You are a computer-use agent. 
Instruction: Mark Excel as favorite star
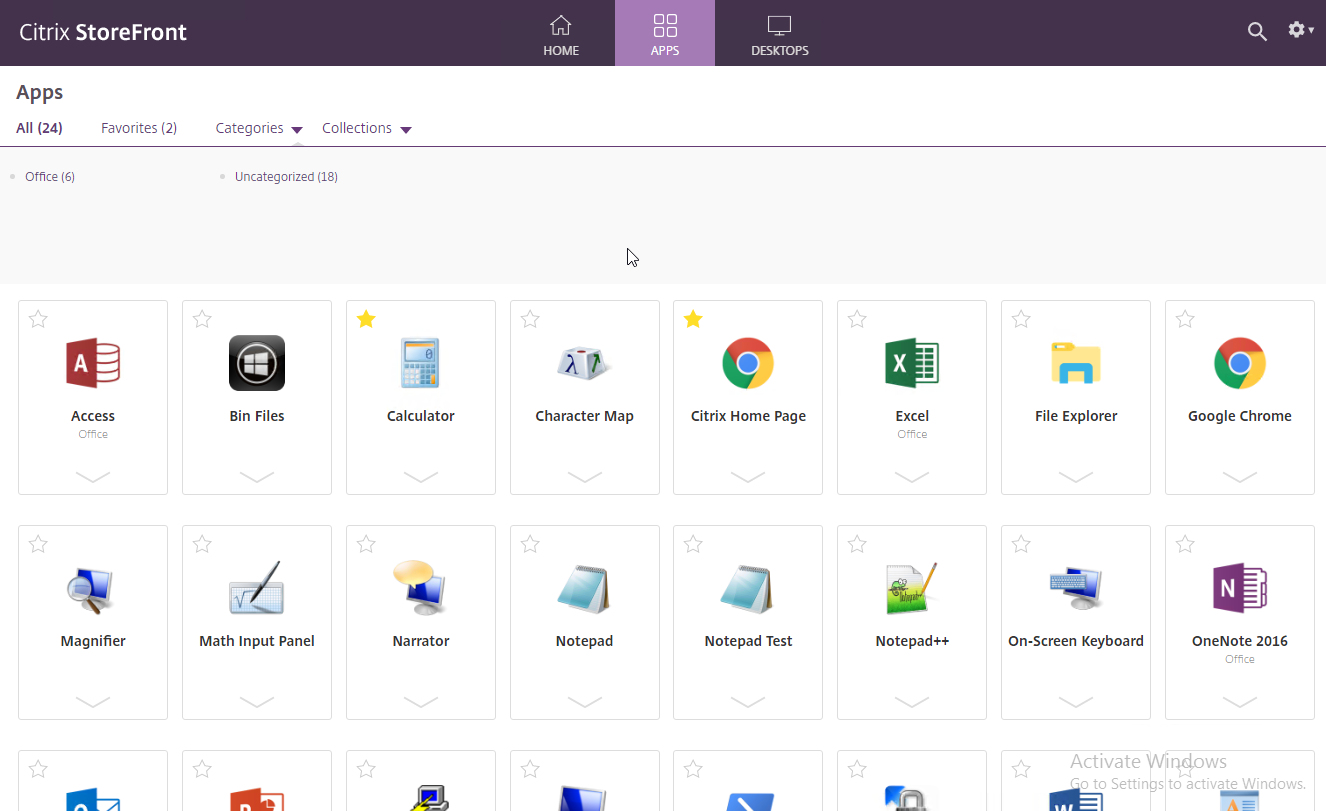tap(857, 319)
